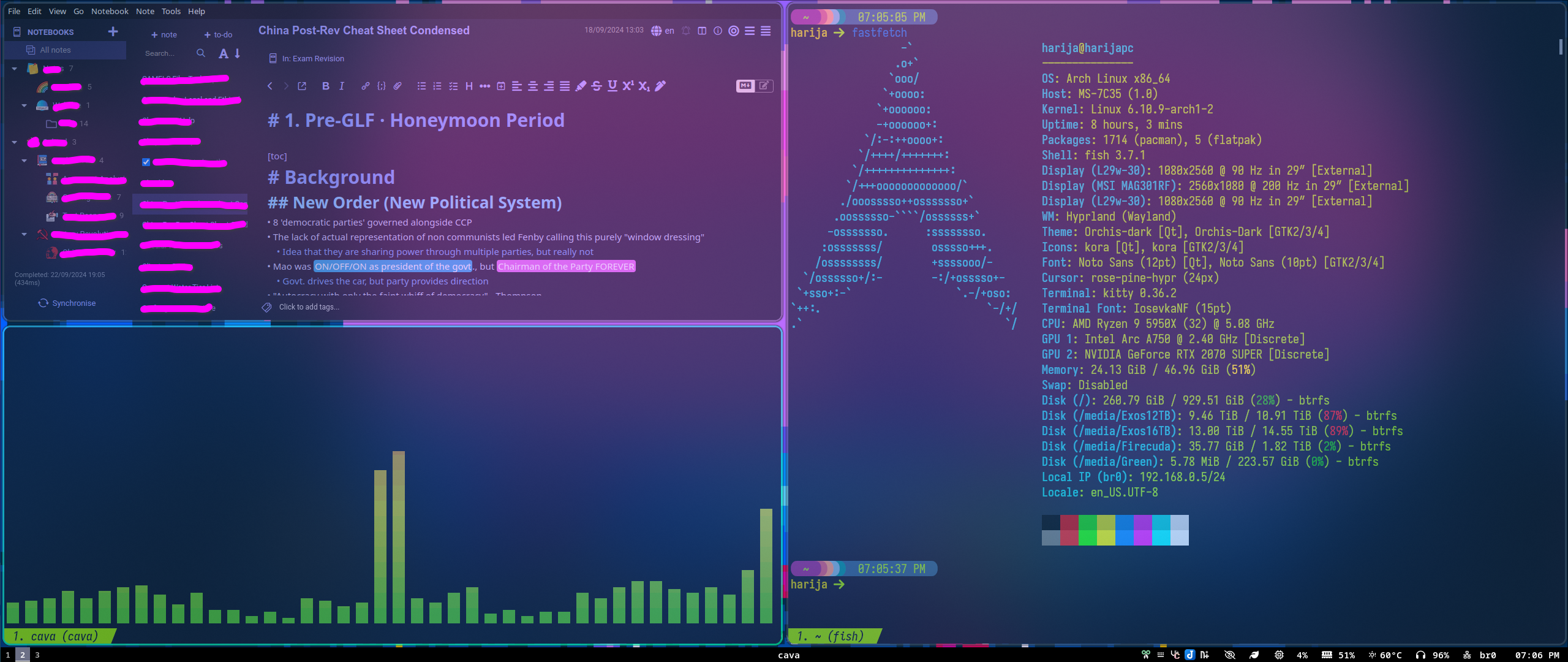Open the Tools menu
Image resolution: width=1568 pixels, height=662 pixels.
(171, 11)
